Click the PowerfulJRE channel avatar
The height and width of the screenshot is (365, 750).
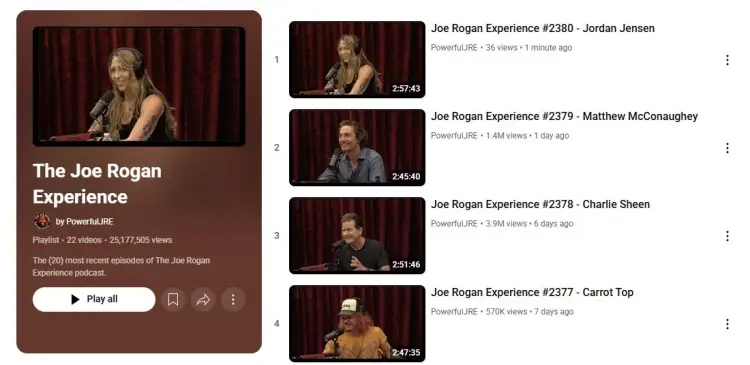point(42,221)
